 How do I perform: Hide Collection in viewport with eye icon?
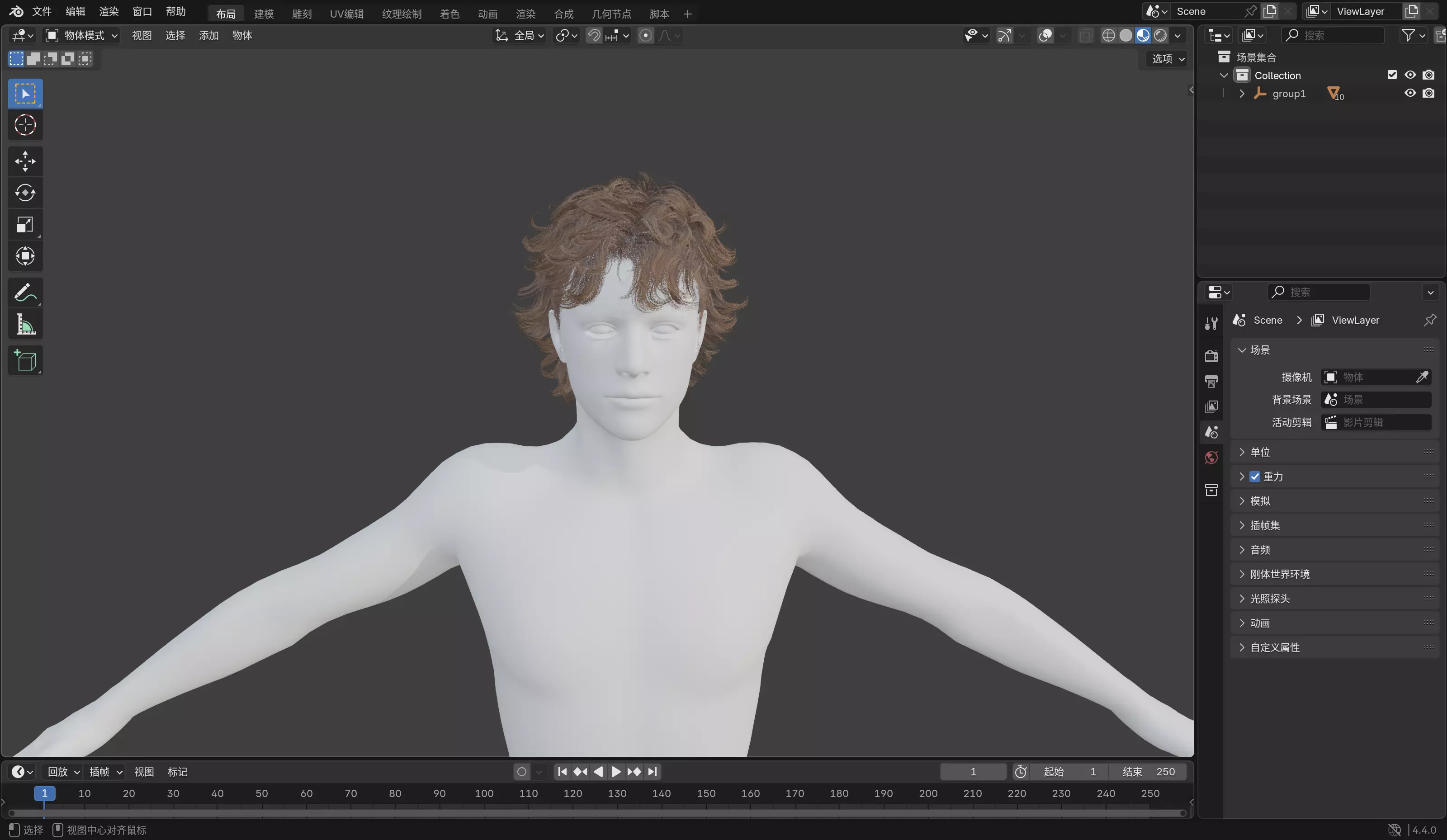coord(1410,75)
